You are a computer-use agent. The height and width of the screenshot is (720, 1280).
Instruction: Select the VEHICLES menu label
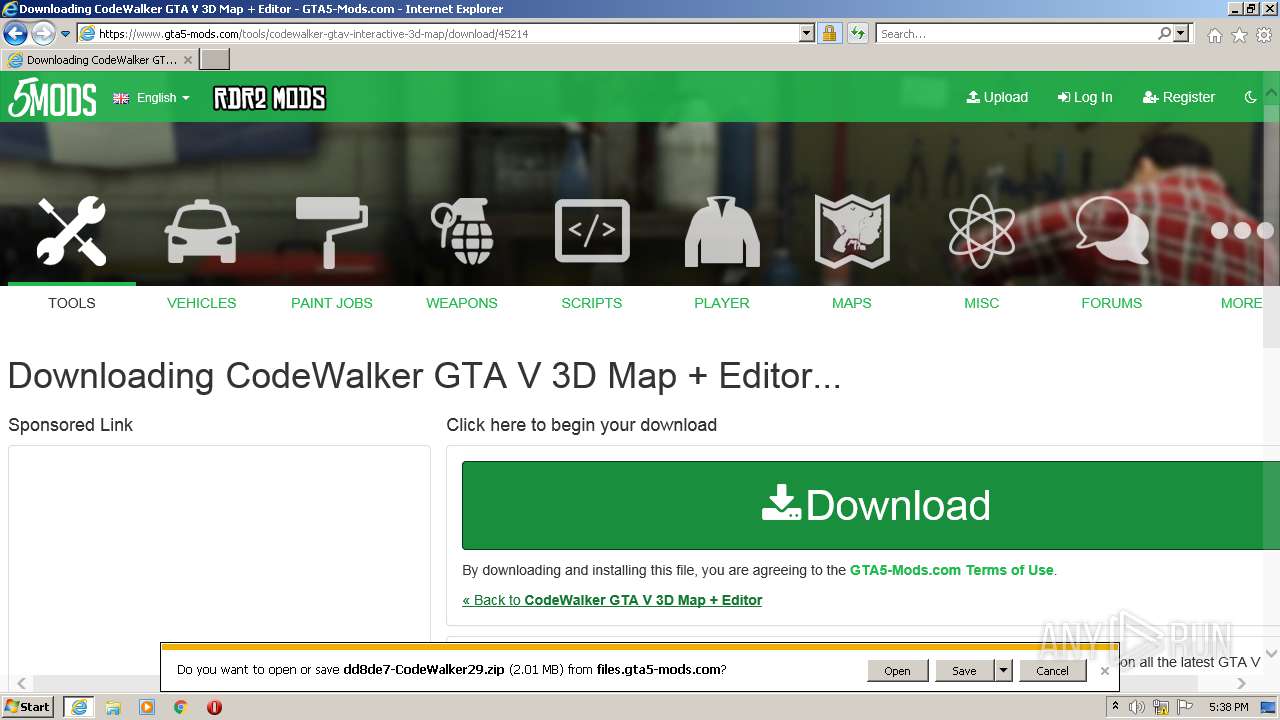coord(202,303)
